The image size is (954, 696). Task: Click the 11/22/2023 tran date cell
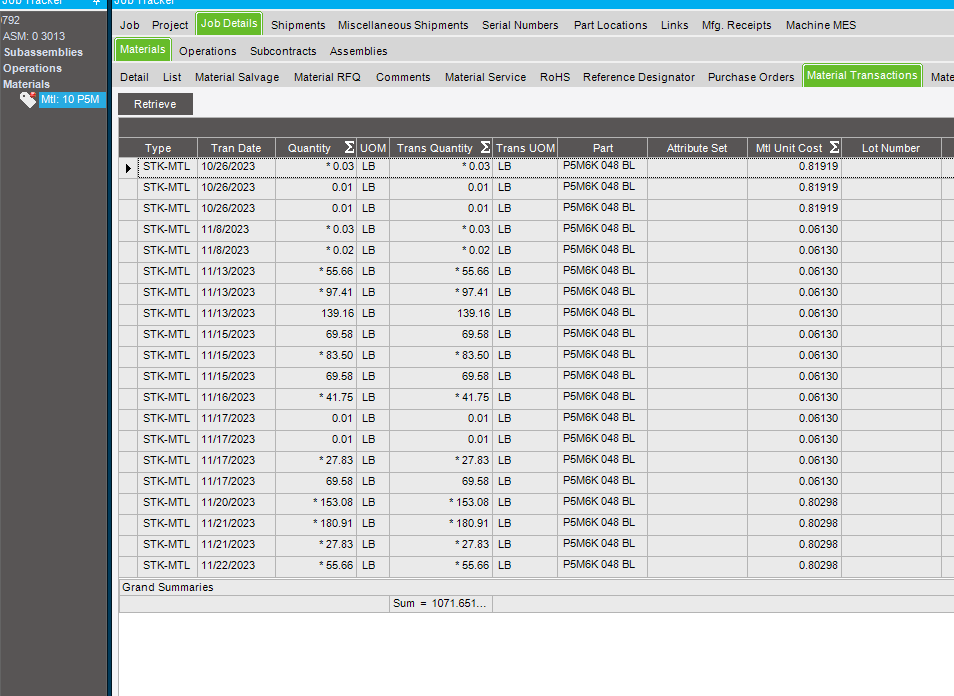(236, 565)
